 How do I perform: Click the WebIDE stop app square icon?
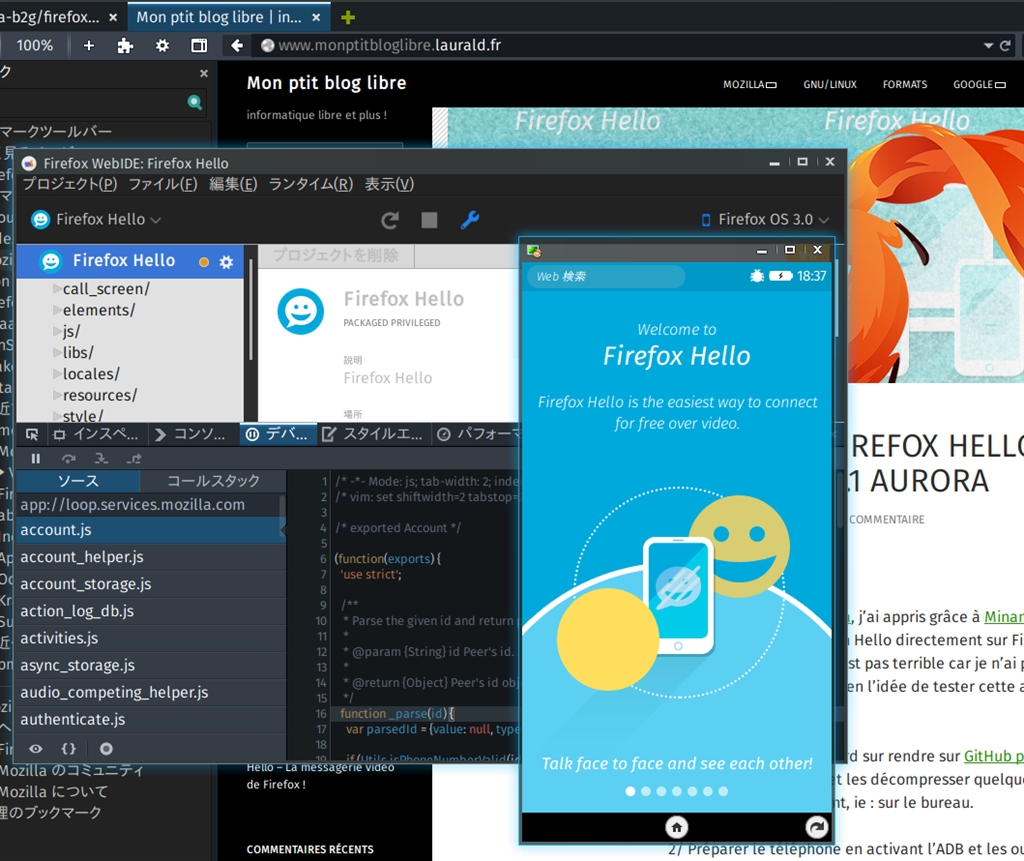[429, 220]
